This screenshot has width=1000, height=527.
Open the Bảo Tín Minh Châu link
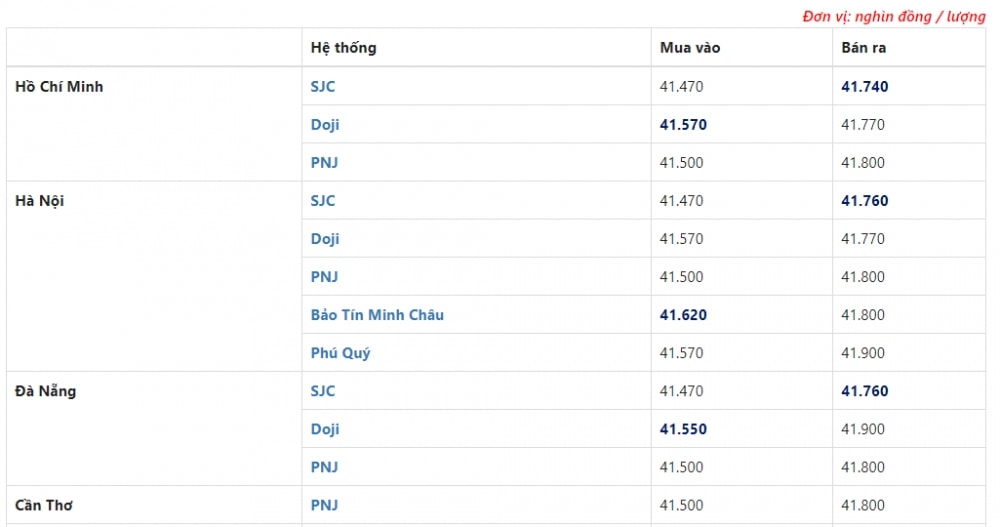pyautogui.click(x=377, y=315)
